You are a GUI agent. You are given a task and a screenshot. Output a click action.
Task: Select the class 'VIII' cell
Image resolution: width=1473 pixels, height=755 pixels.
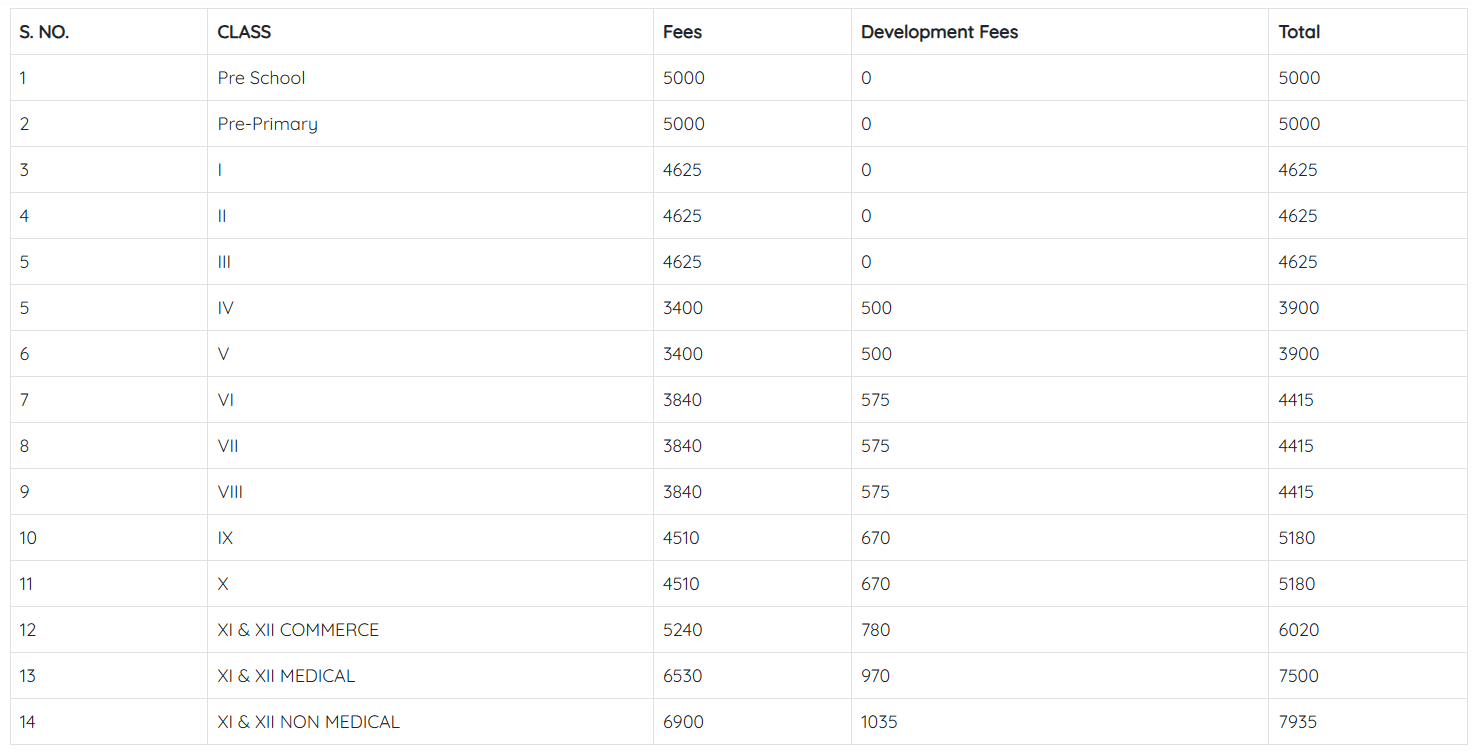click(x=230, y=492)
